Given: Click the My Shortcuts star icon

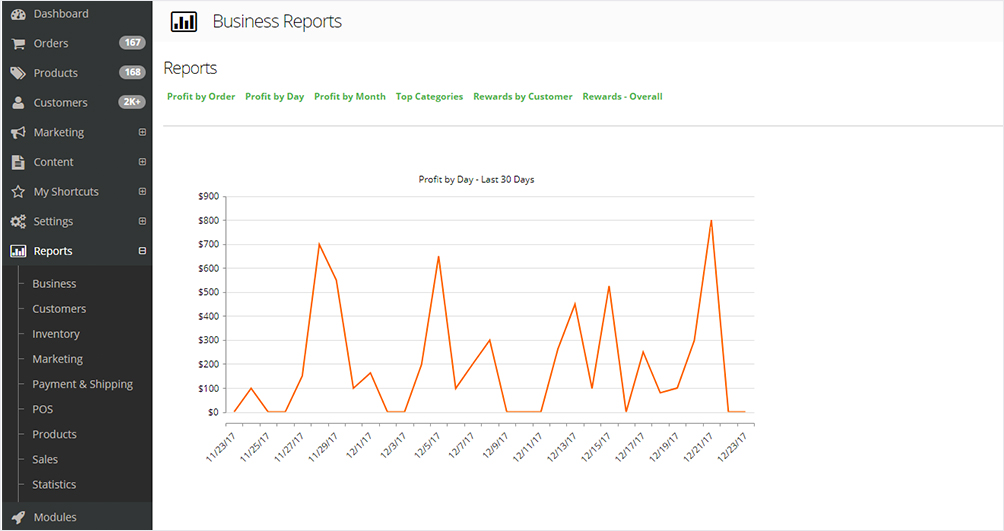Looking at the screenshot, I should click(17, 192).
